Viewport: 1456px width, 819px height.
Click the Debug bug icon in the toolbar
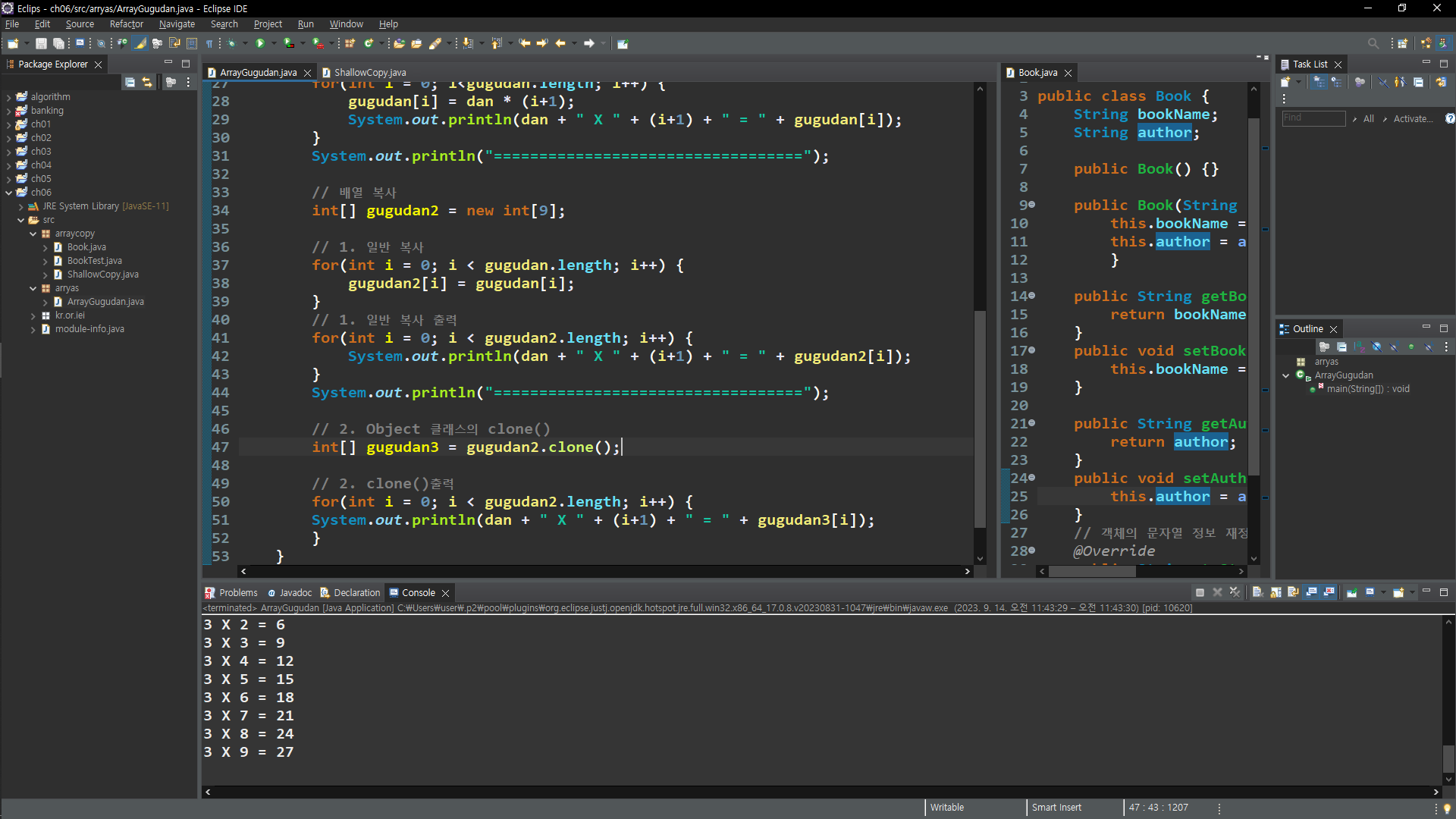(x=232, y=44)
